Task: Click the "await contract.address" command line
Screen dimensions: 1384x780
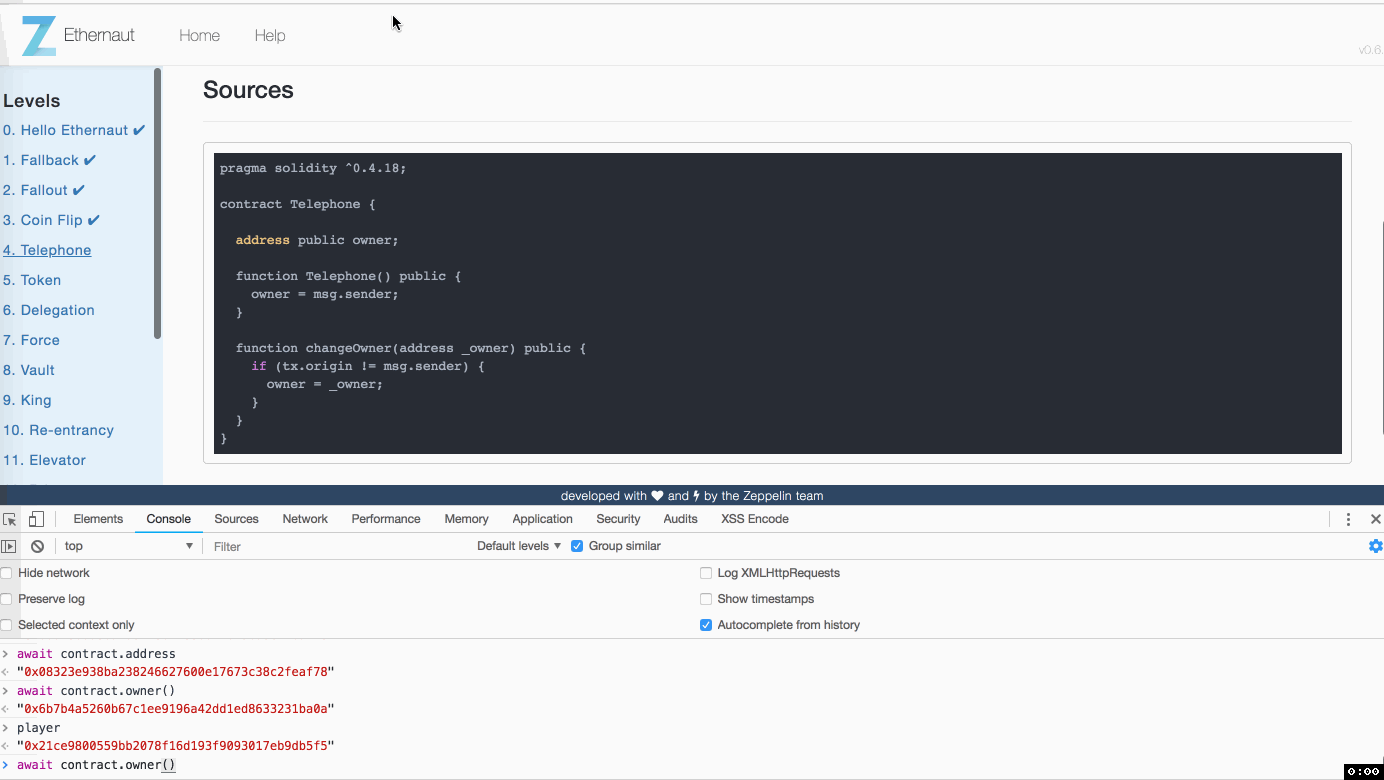Action: [96, 654]
